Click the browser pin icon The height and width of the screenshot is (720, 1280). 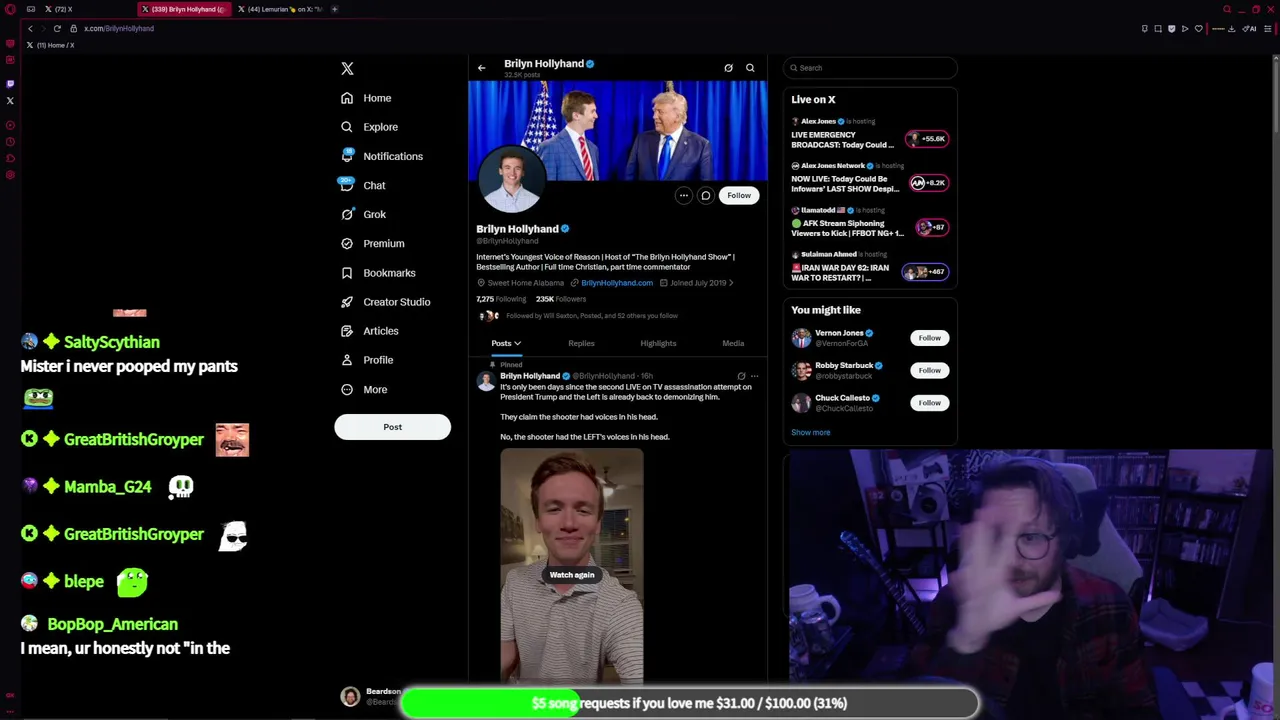(x=1144, y=28)
